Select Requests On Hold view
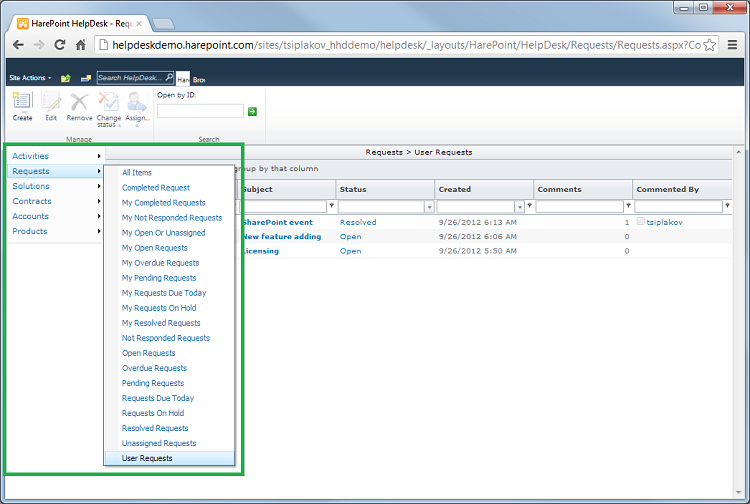The width and height of the screenshot is (750, 504). (x=153, y=413)
